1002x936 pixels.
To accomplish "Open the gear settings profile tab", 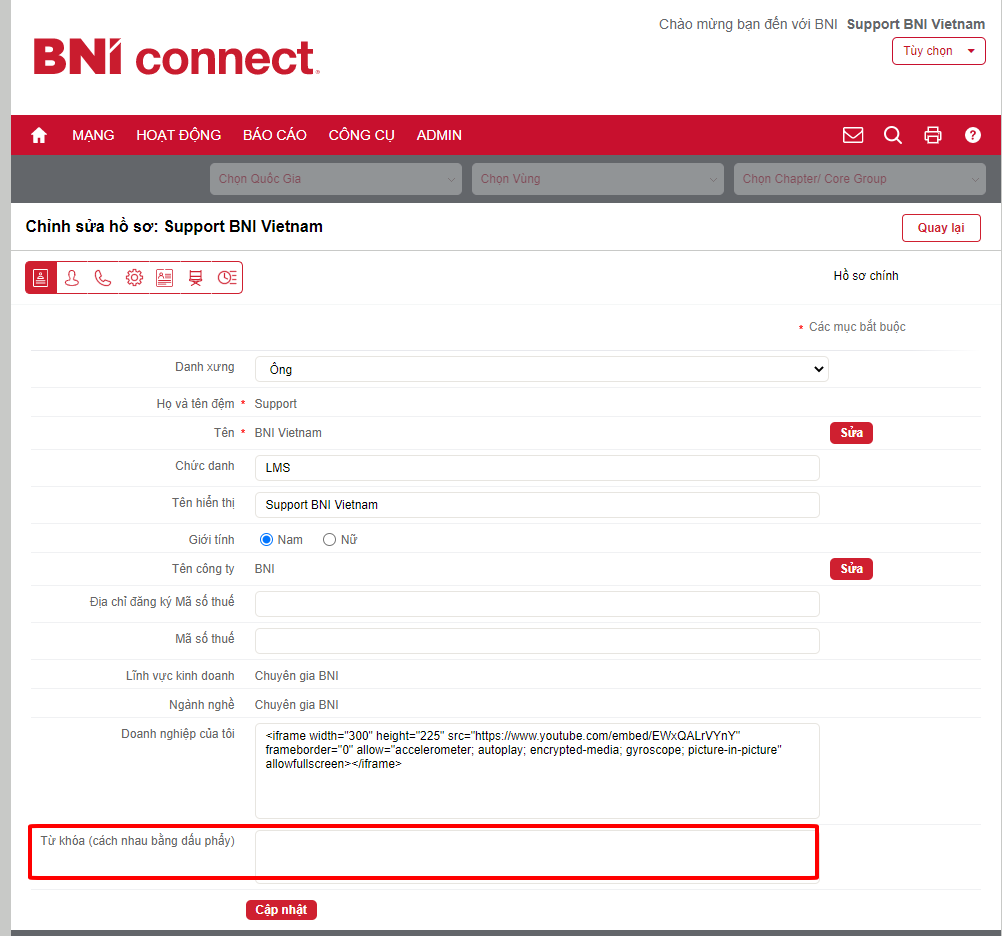I will [x=134, y=278].
